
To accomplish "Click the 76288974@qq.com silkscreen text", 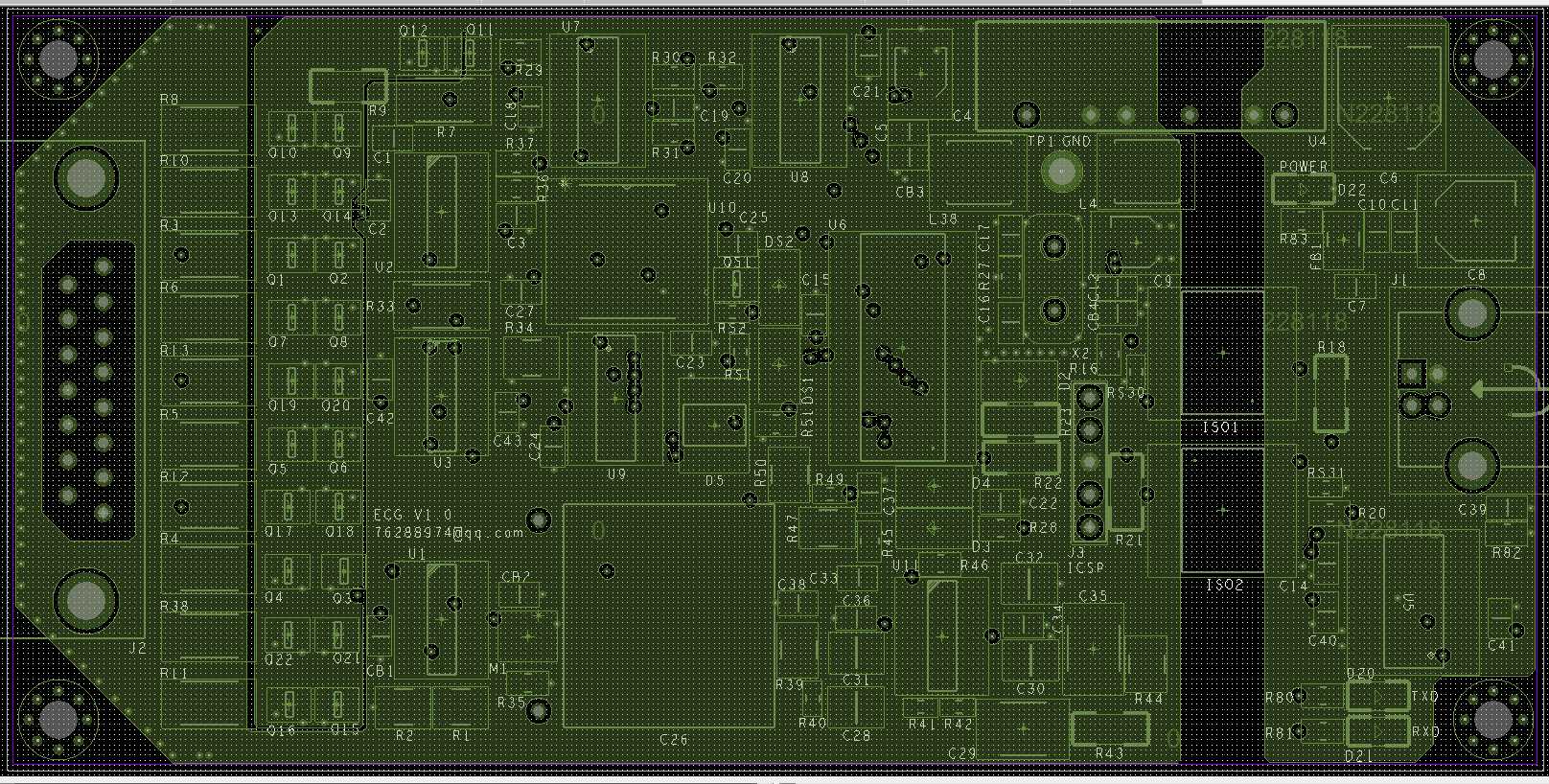I will click(450, 532).
